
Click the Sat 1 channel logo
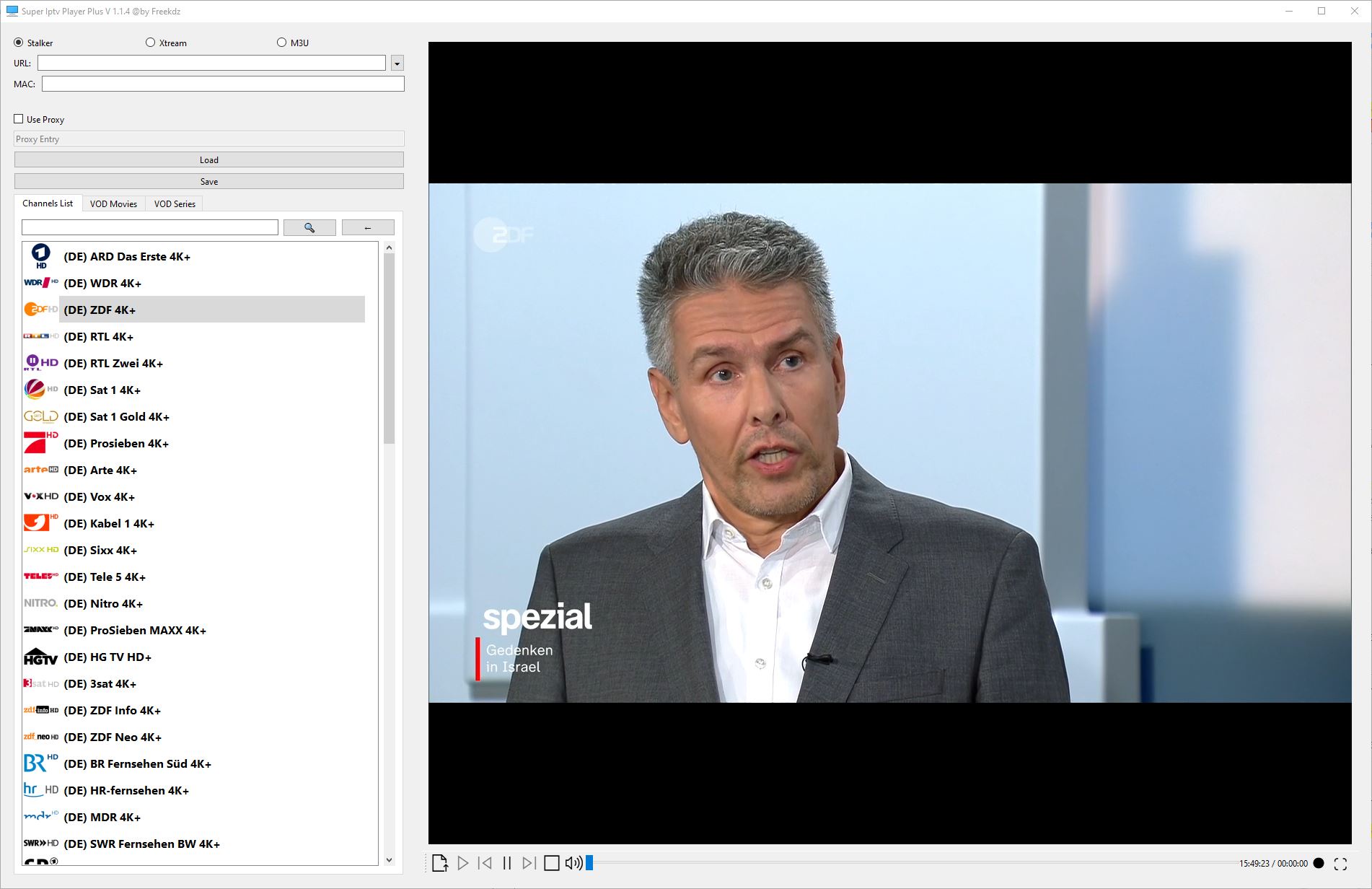[x=41, y=390]
